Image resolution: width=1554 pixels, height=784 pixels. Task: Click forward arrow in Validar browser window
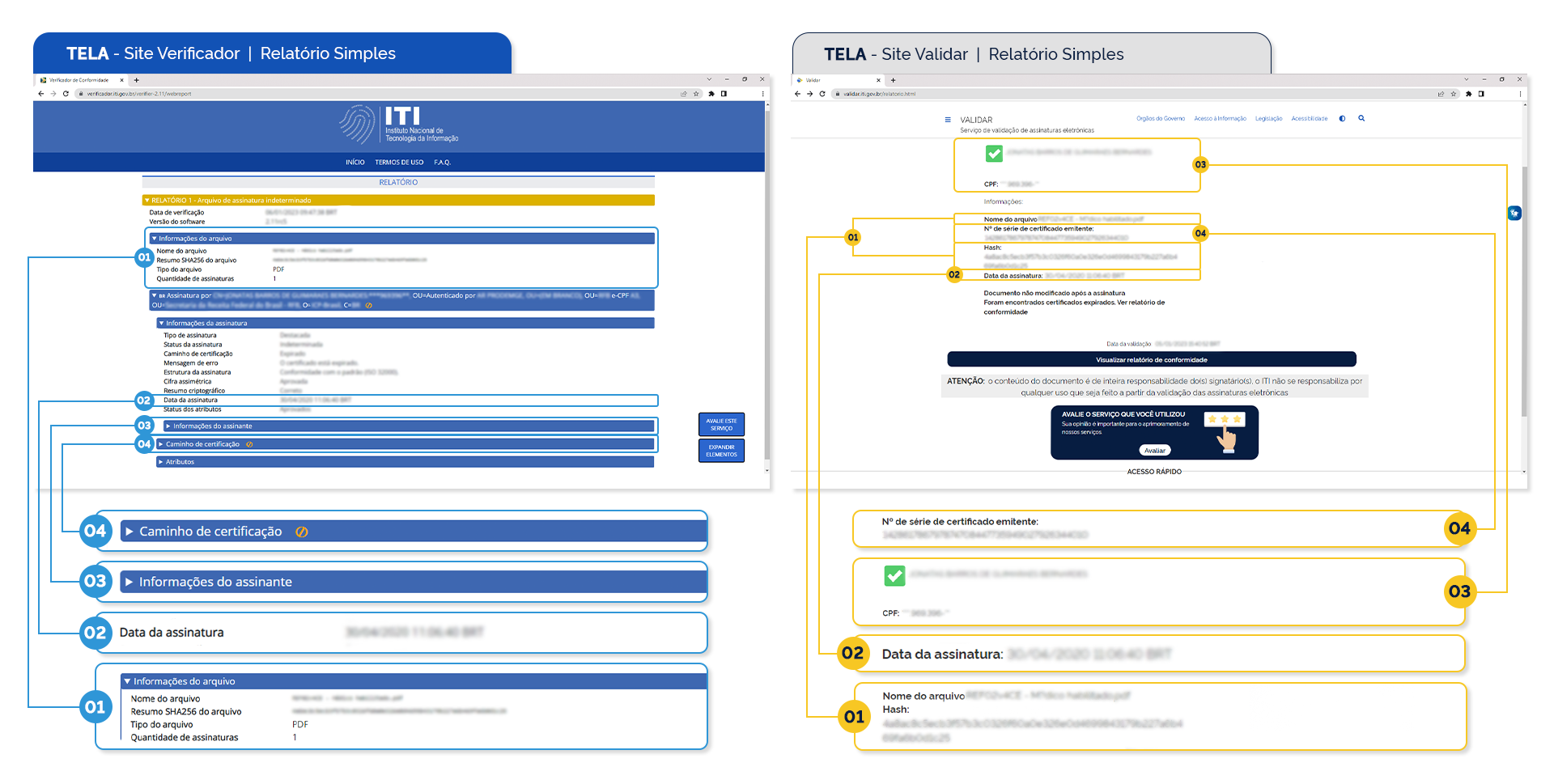pos(810,94)
